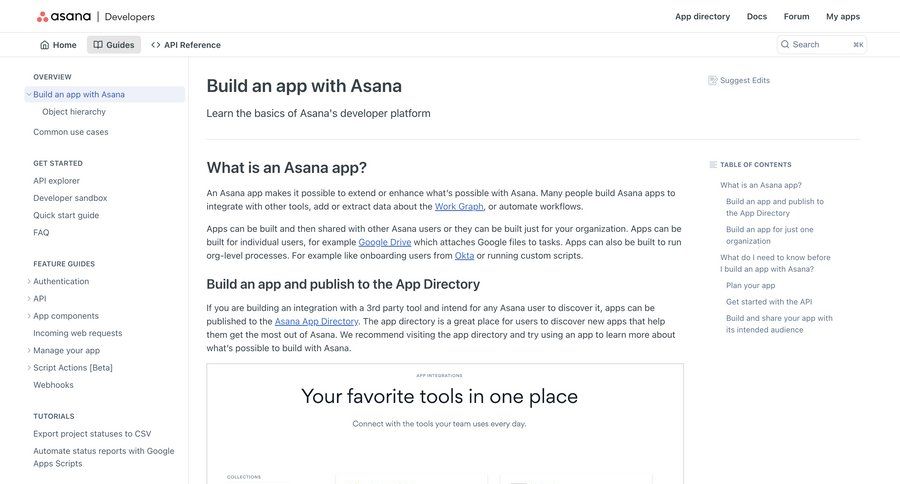
Task: Open Docs in top navigation
Action: (757, 17)
